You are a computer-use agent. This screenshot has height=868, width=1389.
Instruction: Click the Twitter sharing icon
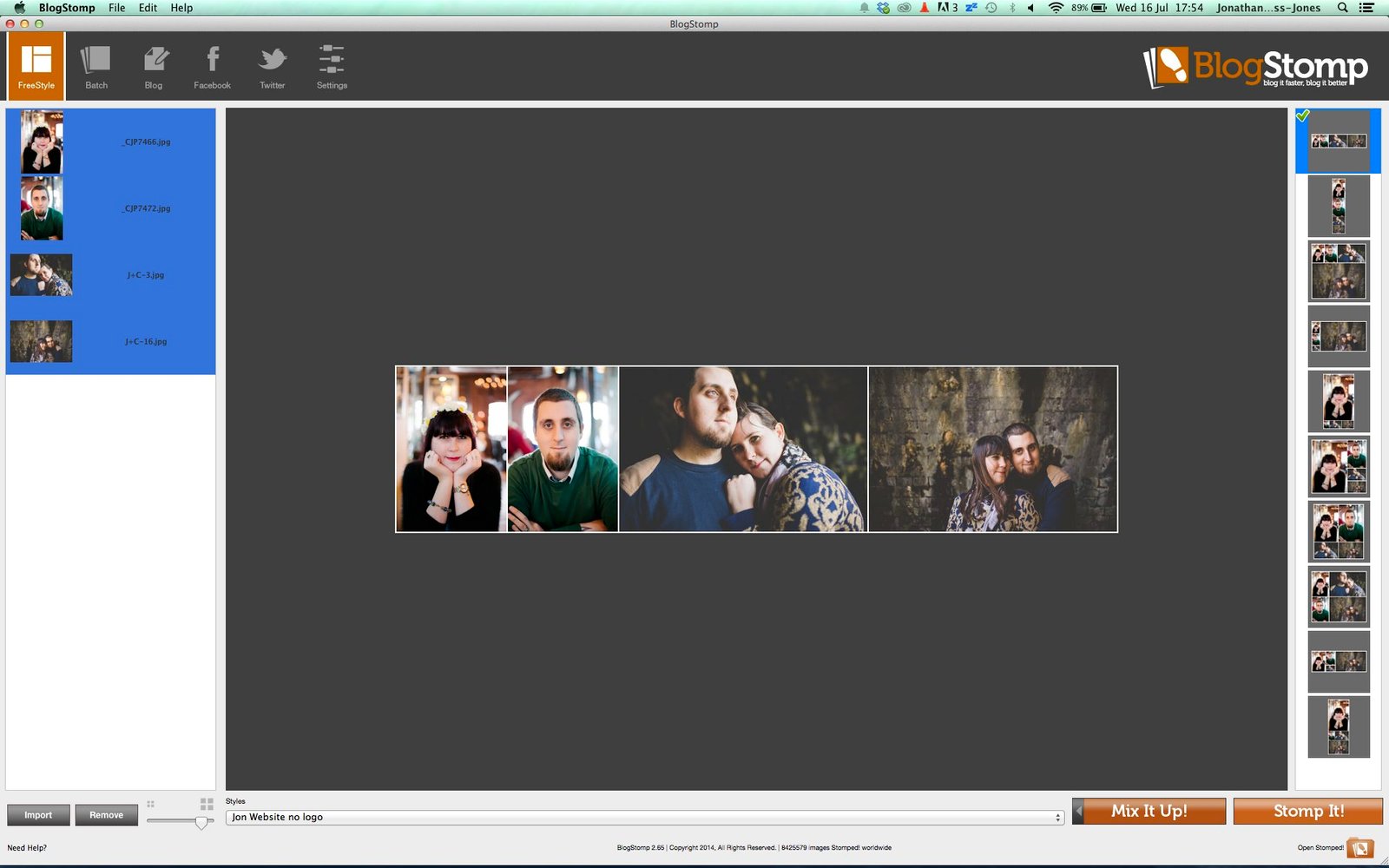(x=272, y=65)
